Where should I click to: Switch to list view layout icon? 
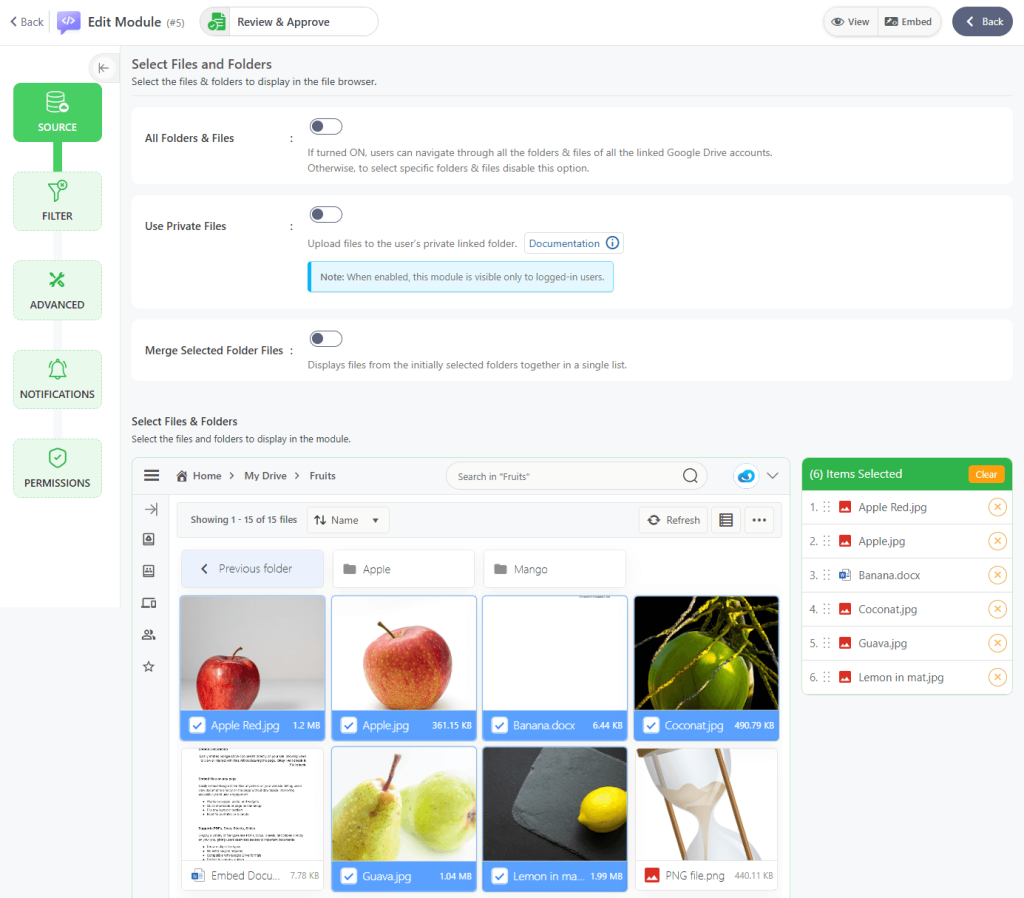tap(726, 520)
